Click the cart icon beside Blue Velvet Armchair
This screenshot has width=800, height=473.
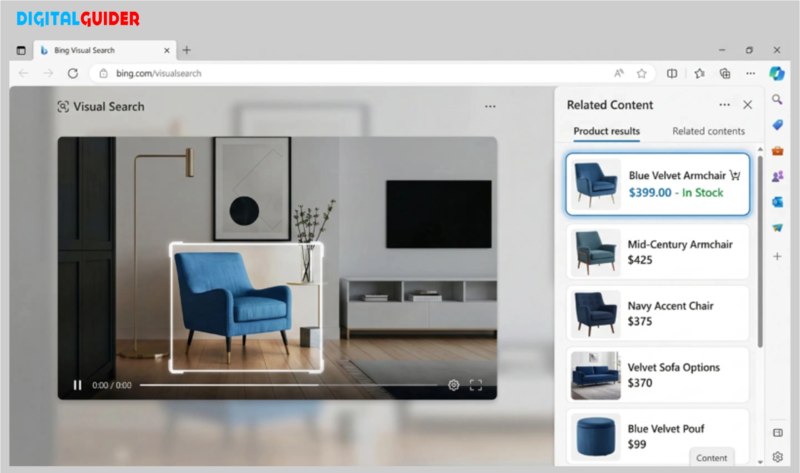(x=735, y=176)
